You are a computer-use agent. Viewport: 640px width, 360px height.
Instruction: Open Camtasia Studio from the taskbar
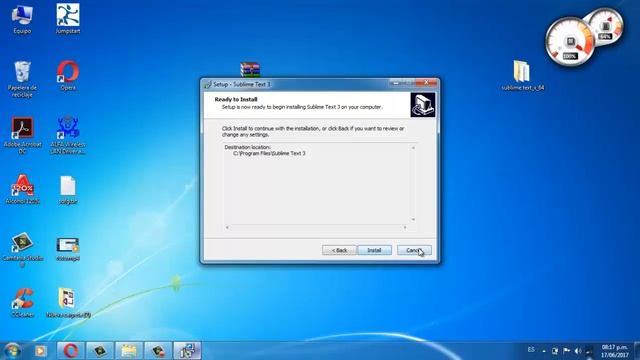[x=100, y=351]
